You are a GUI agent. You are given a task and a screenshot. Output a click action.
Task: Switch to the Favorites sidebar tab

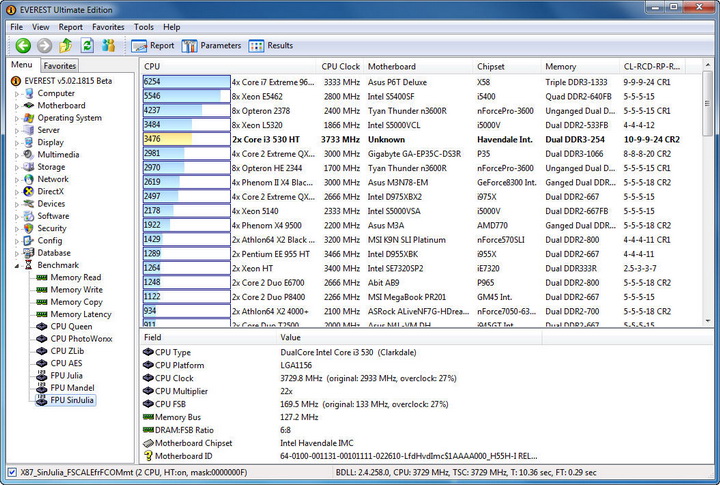pos(60,66)
